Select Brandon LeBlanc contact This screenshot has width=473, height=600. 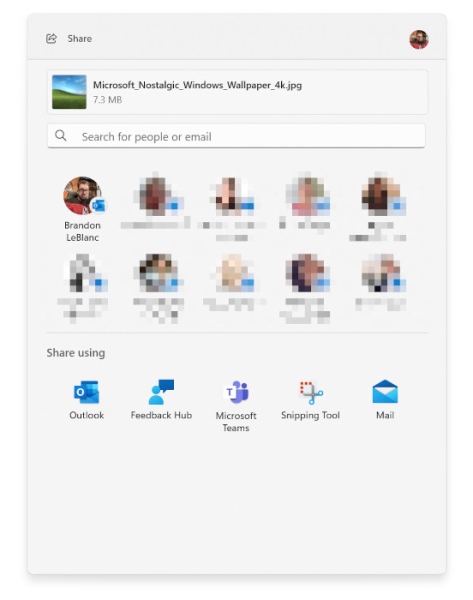[83, 209]
